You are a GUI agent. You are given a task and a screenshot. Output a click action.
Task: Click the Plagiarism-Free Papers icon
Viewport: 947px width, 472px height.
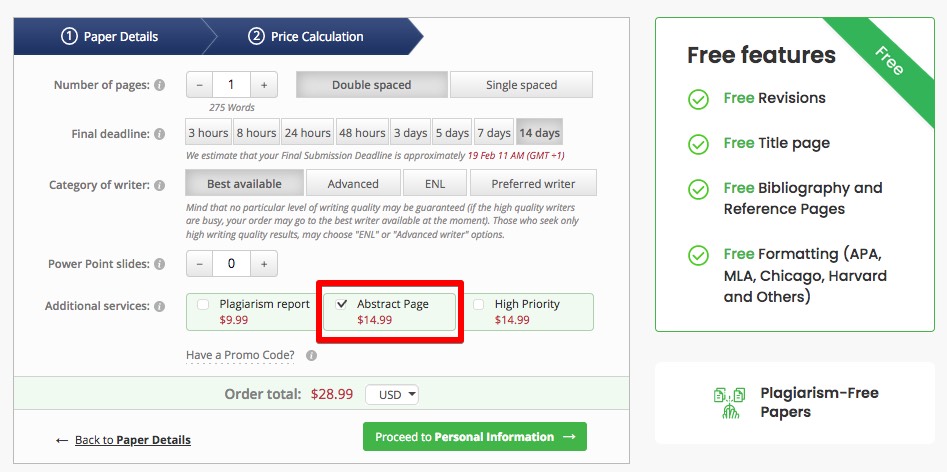point(730,403)
